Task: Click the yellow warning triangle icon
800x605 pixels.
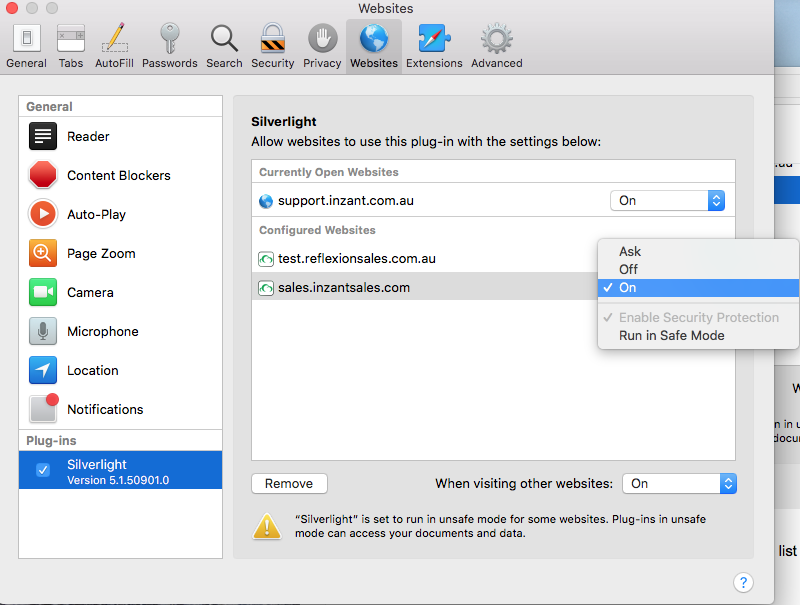Action: (267, 526)
